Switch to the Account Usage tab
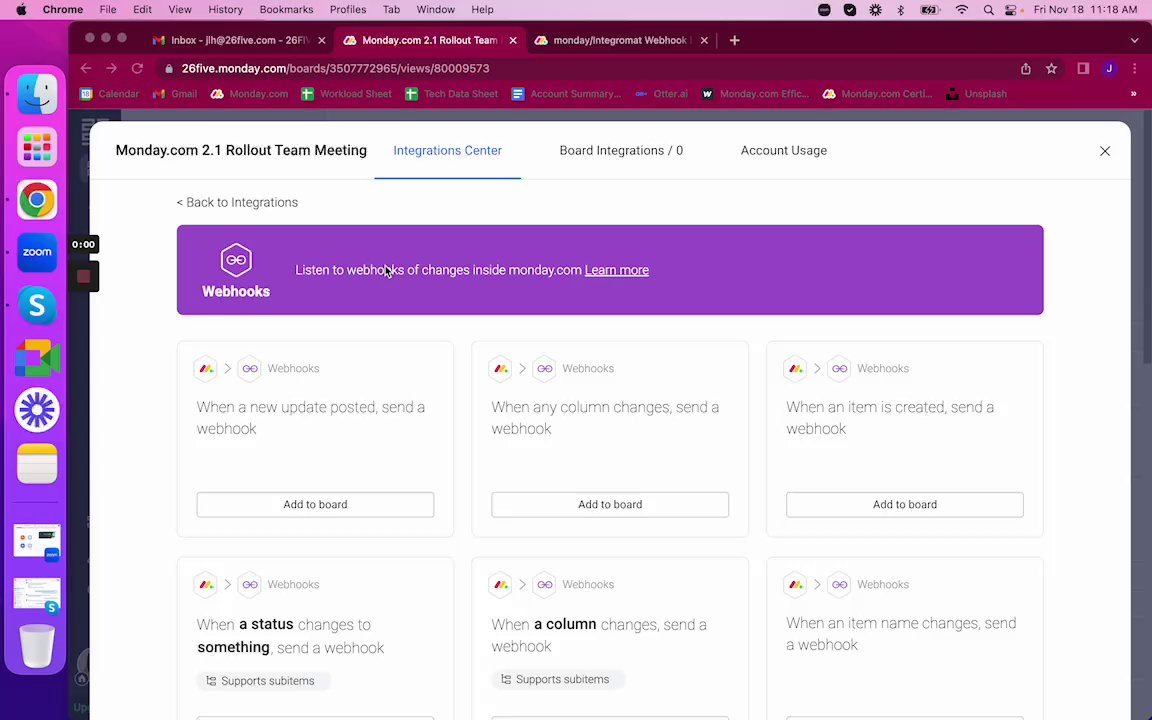Image resolution: width=1152 pixels, height=720 pixels. tap(783, 151)
